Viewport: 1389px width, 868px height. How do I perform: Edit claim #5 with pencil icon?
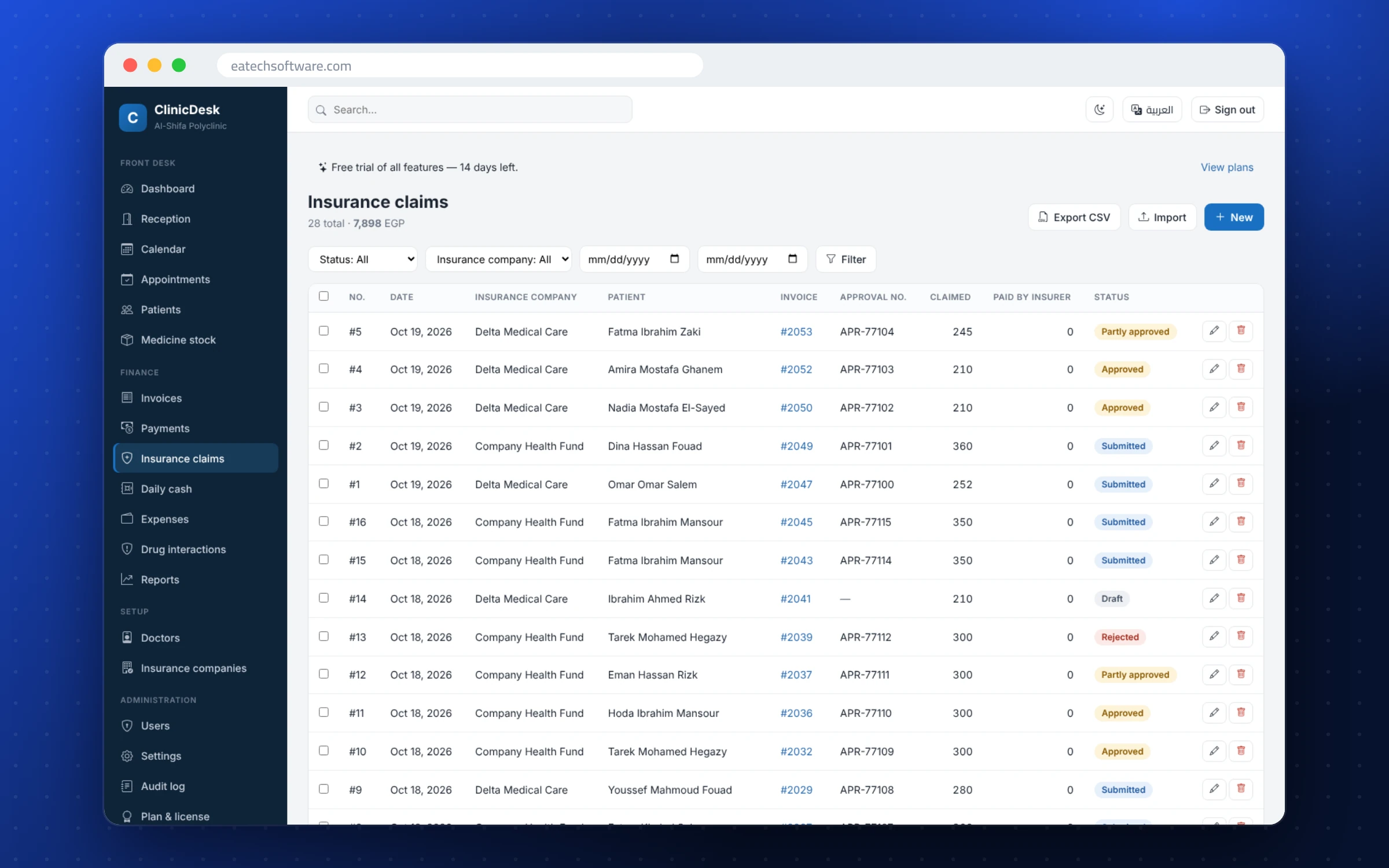1214,331
